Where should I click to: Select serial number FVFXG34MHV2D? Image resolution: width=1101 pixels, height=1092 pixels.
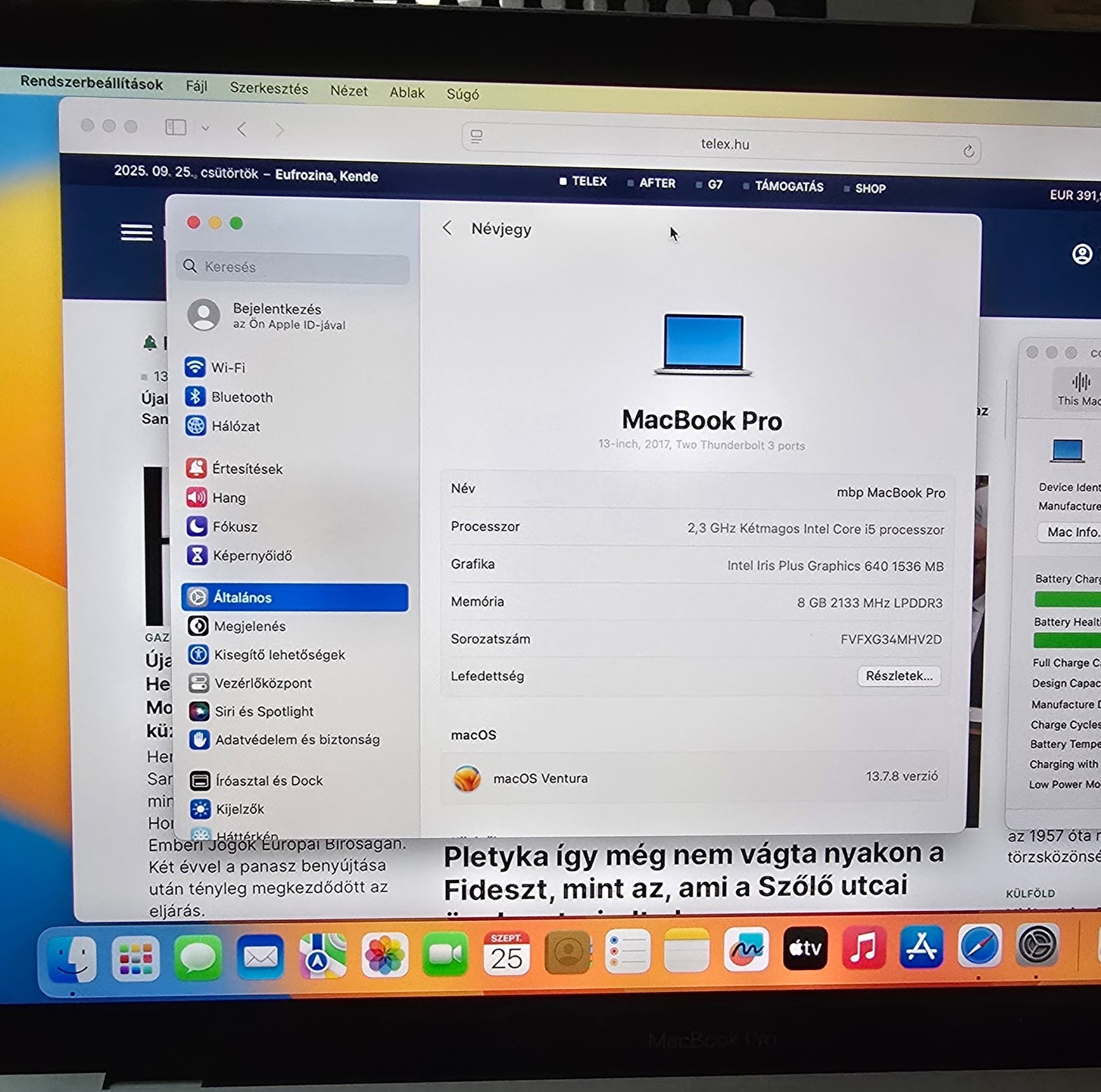[890, 639]
